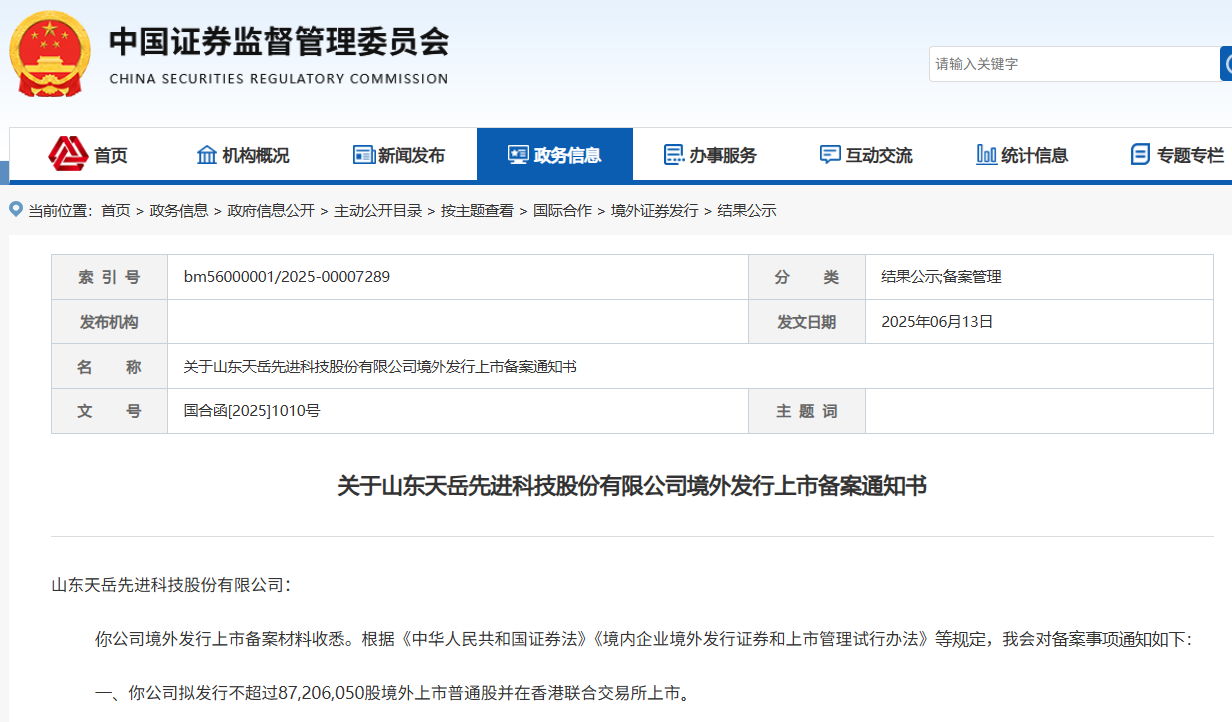Screen dimensions: 1232x722
Task: Click the 专题专栏 document icon
Action: 1140,155
